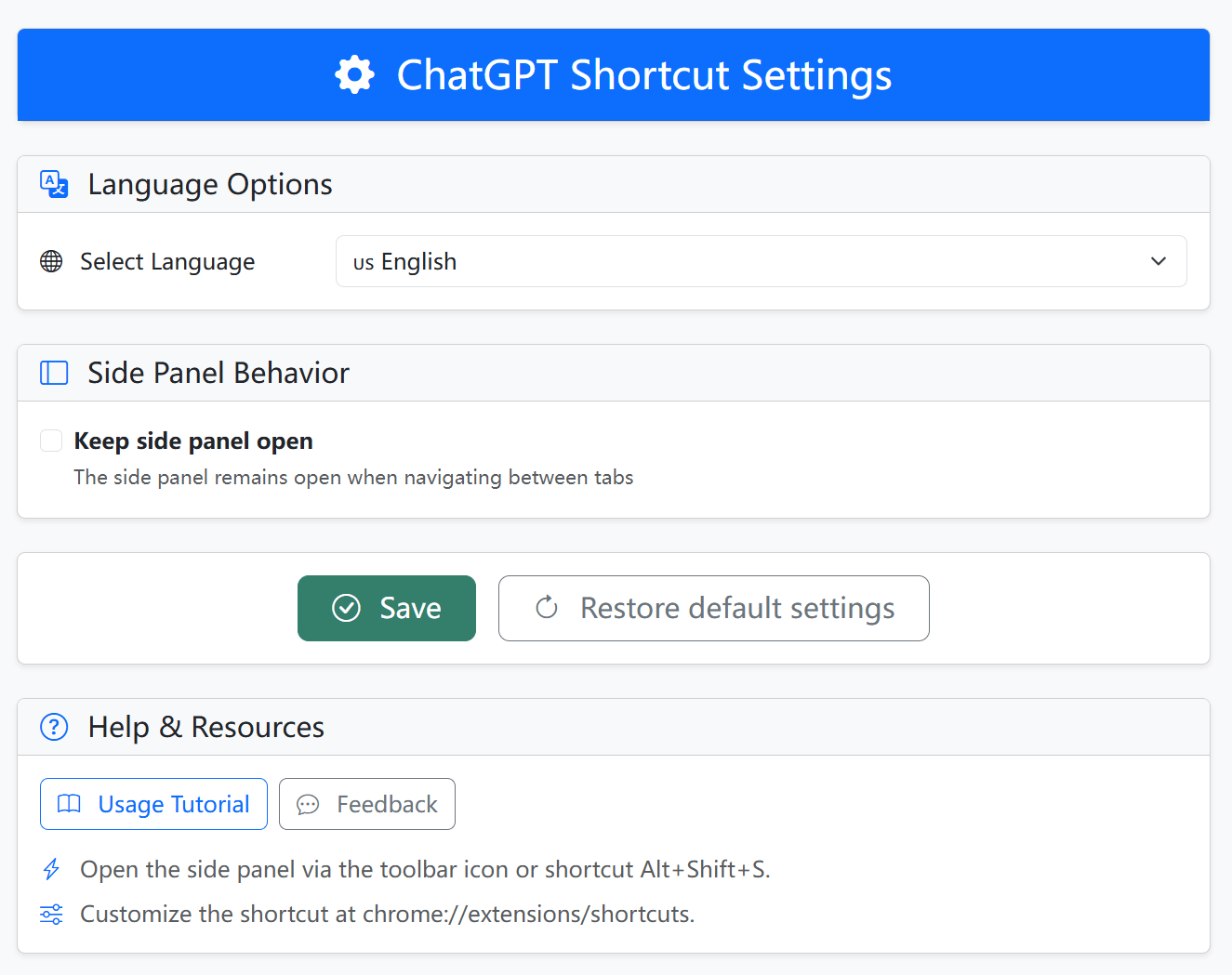Open the Usage Tutorial
Image resolution: width=1232 pixels, height=975 pixels.
point(153,804)
